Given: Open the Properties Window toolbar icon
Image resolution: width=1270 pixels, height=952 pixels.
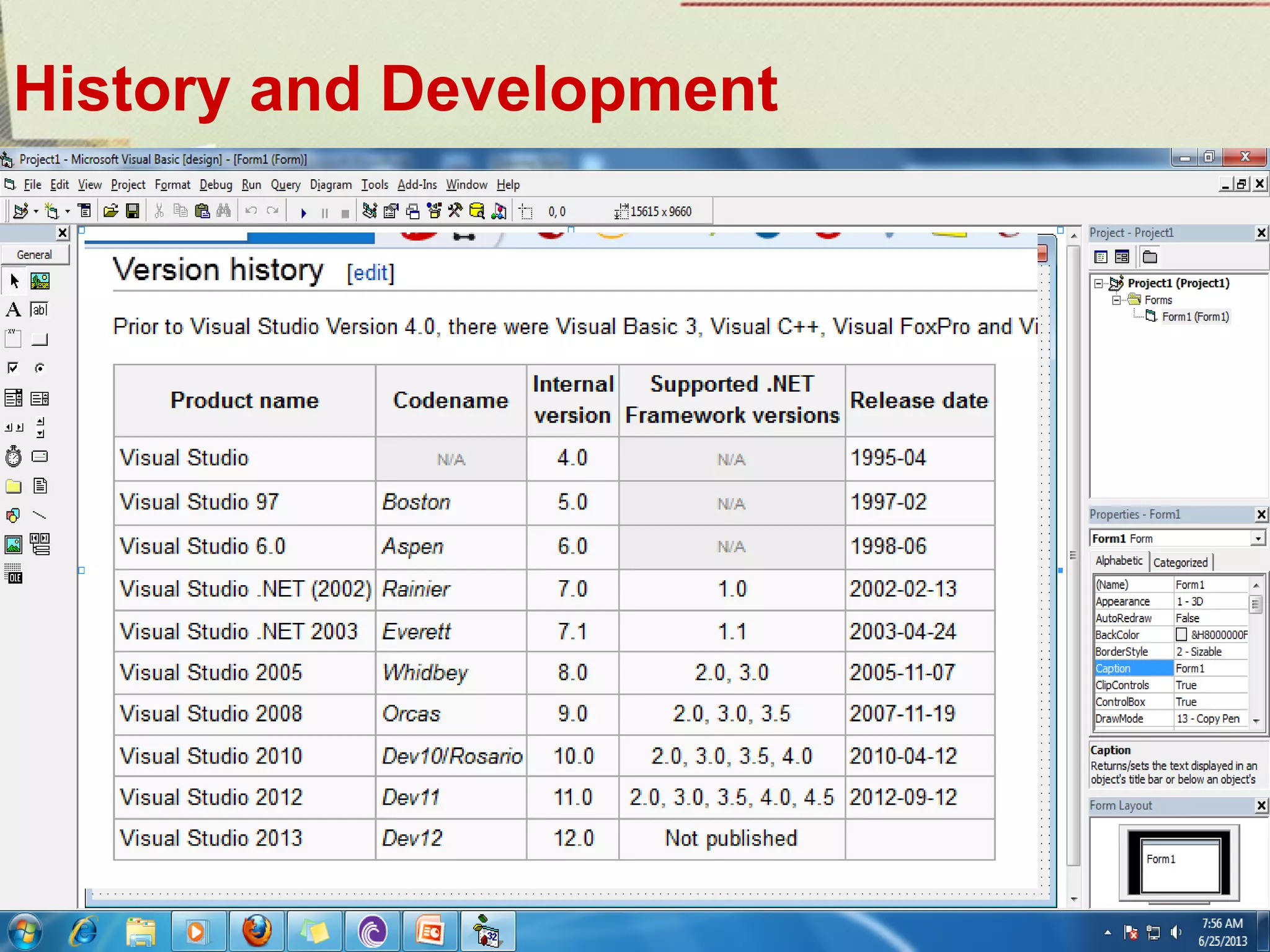Looking at the screenshot, I should [x=391, y=211].
